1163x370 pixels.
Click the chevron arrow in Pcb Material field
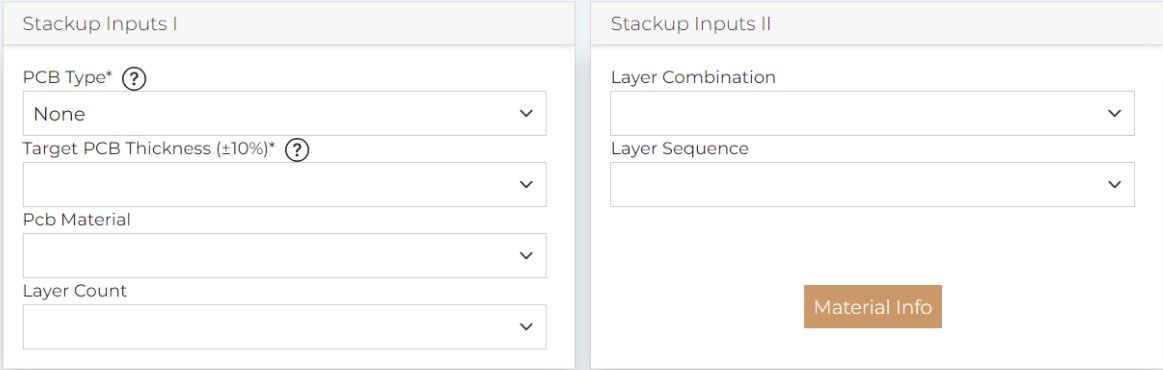526,256
